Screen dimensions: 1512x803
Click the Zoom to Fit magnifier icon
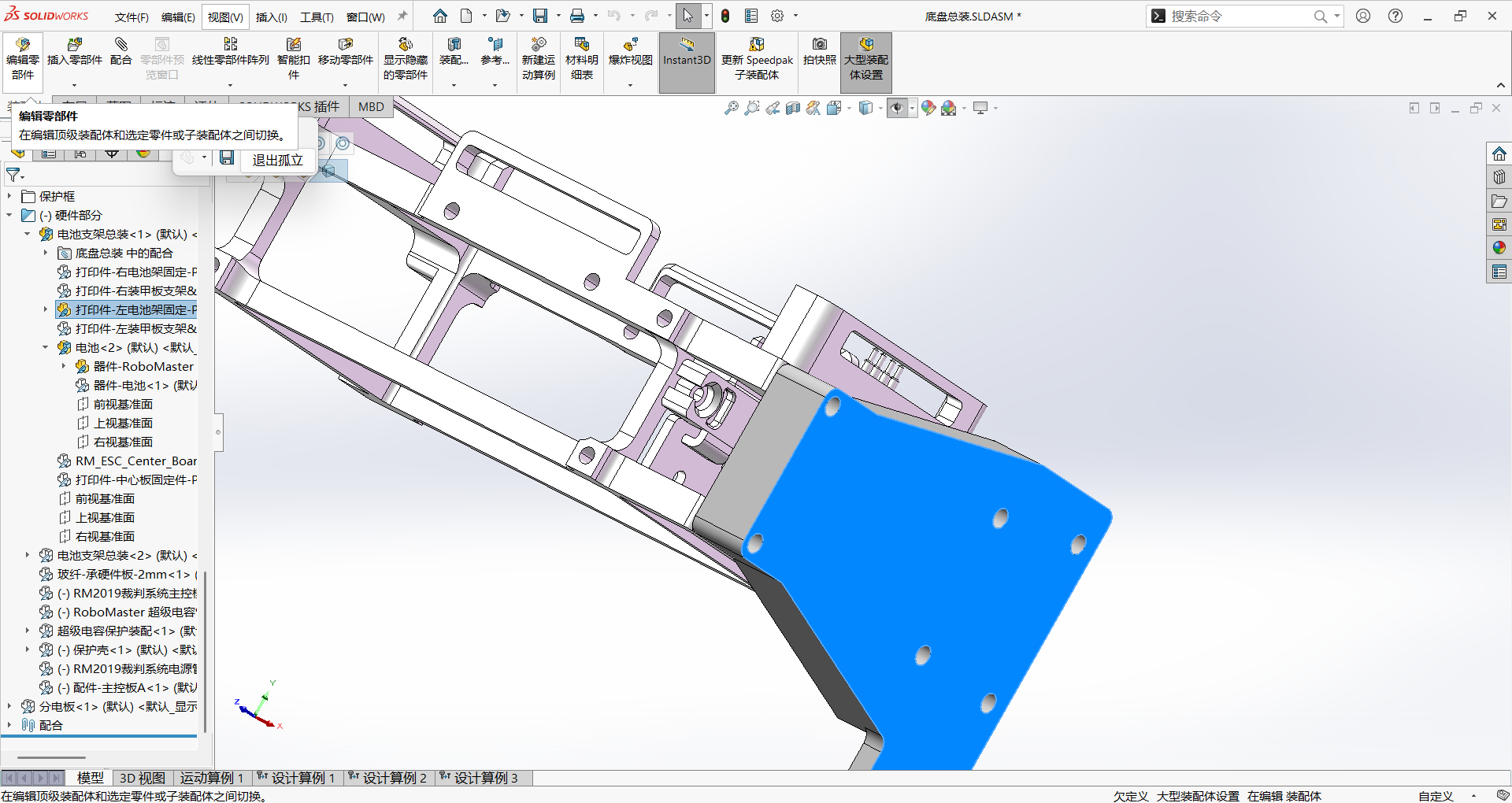(732, 108)
